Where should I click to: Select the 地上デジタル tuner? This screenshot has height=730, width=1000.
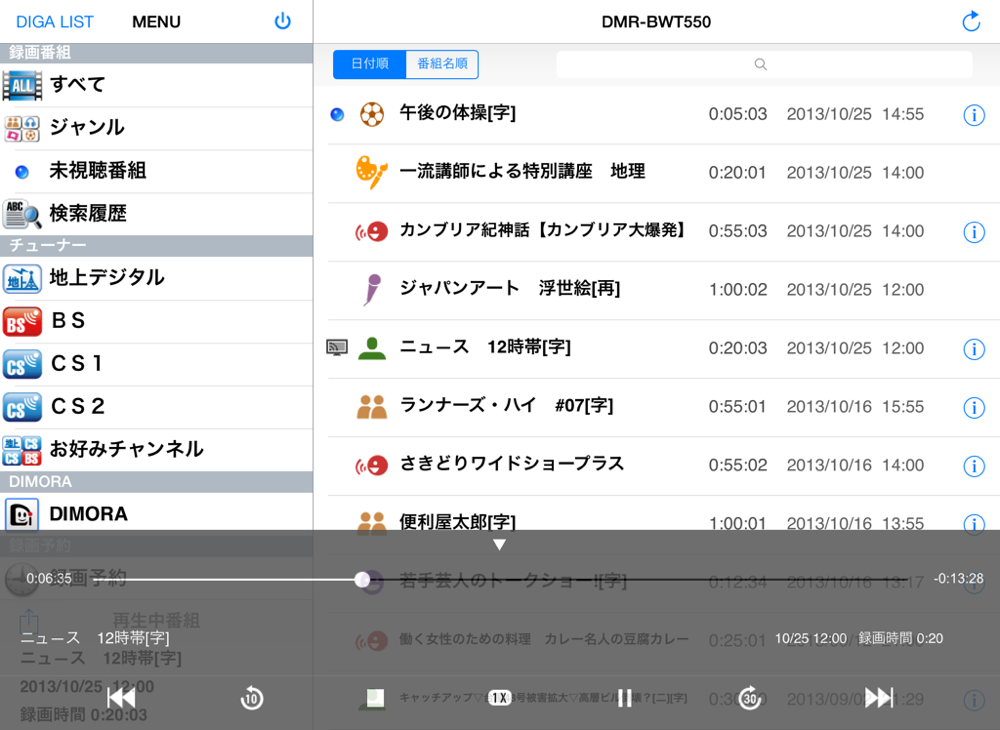pos(156,278)
